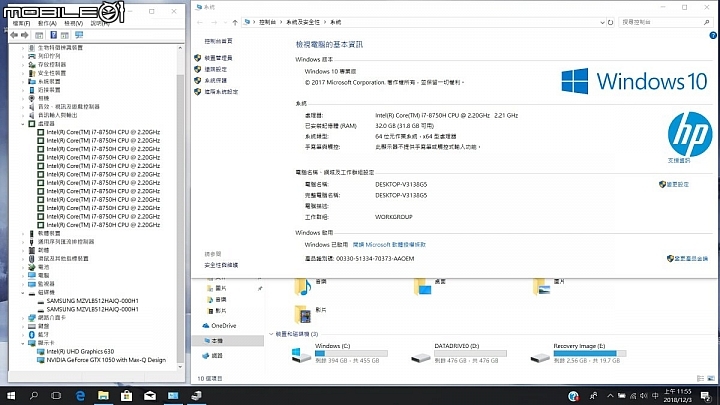Click the Refresh button beside address bar
Image resolution: width=720 pixels, height=405 pixels.
point(610,22)
